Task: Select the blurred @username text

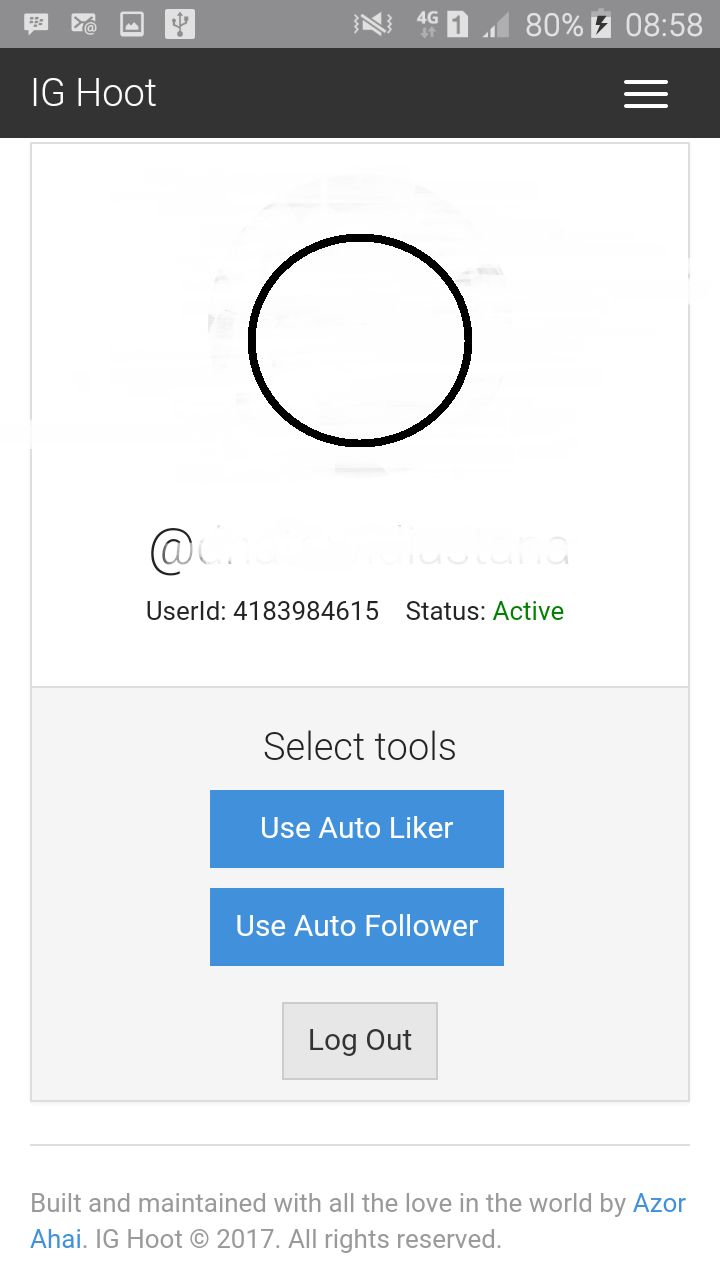Action: [x=360, y=548]
